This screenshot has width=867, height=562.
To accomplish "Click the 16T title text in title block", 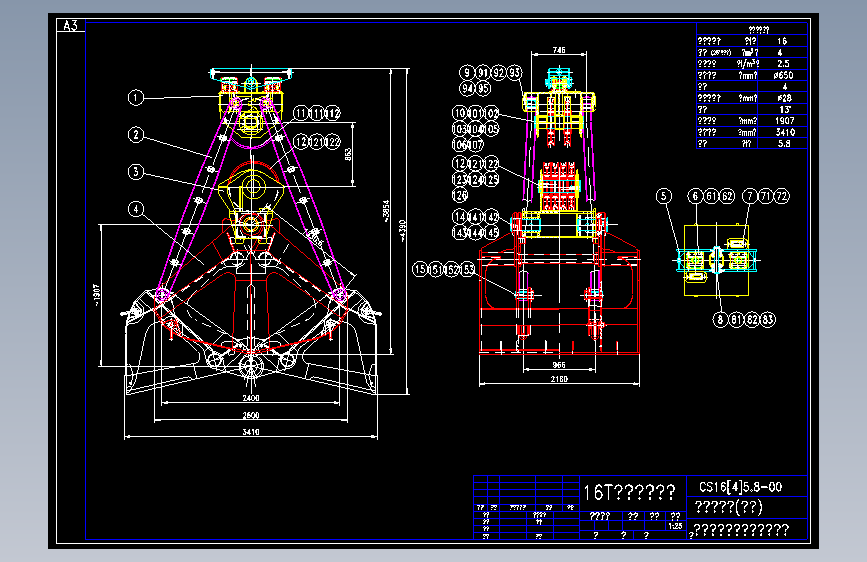I will coord(629,492).
